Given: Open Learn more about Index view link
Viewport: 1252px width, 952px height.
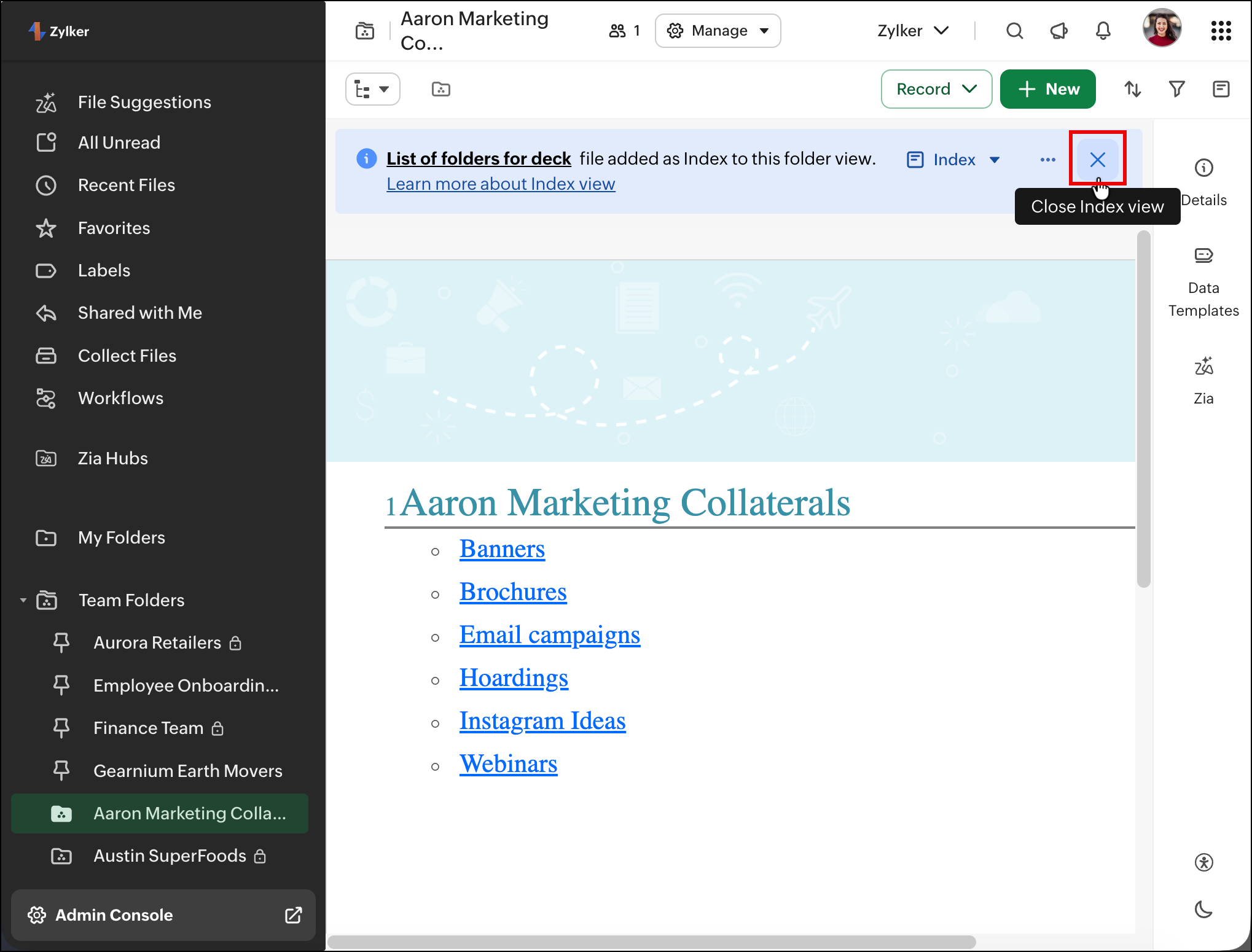Looking at the screenshot, I should point(501,184).
